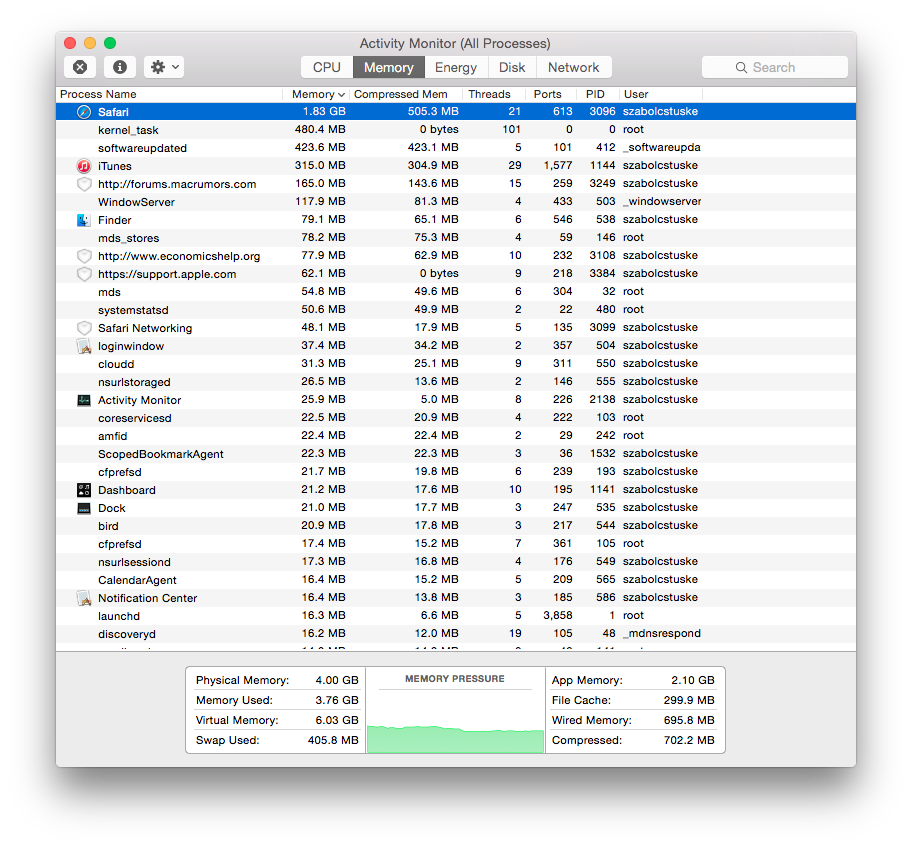912x847 pixels.
Task: Click the File Cache 299.9 MB value
Action: click(x=689, y=700)
